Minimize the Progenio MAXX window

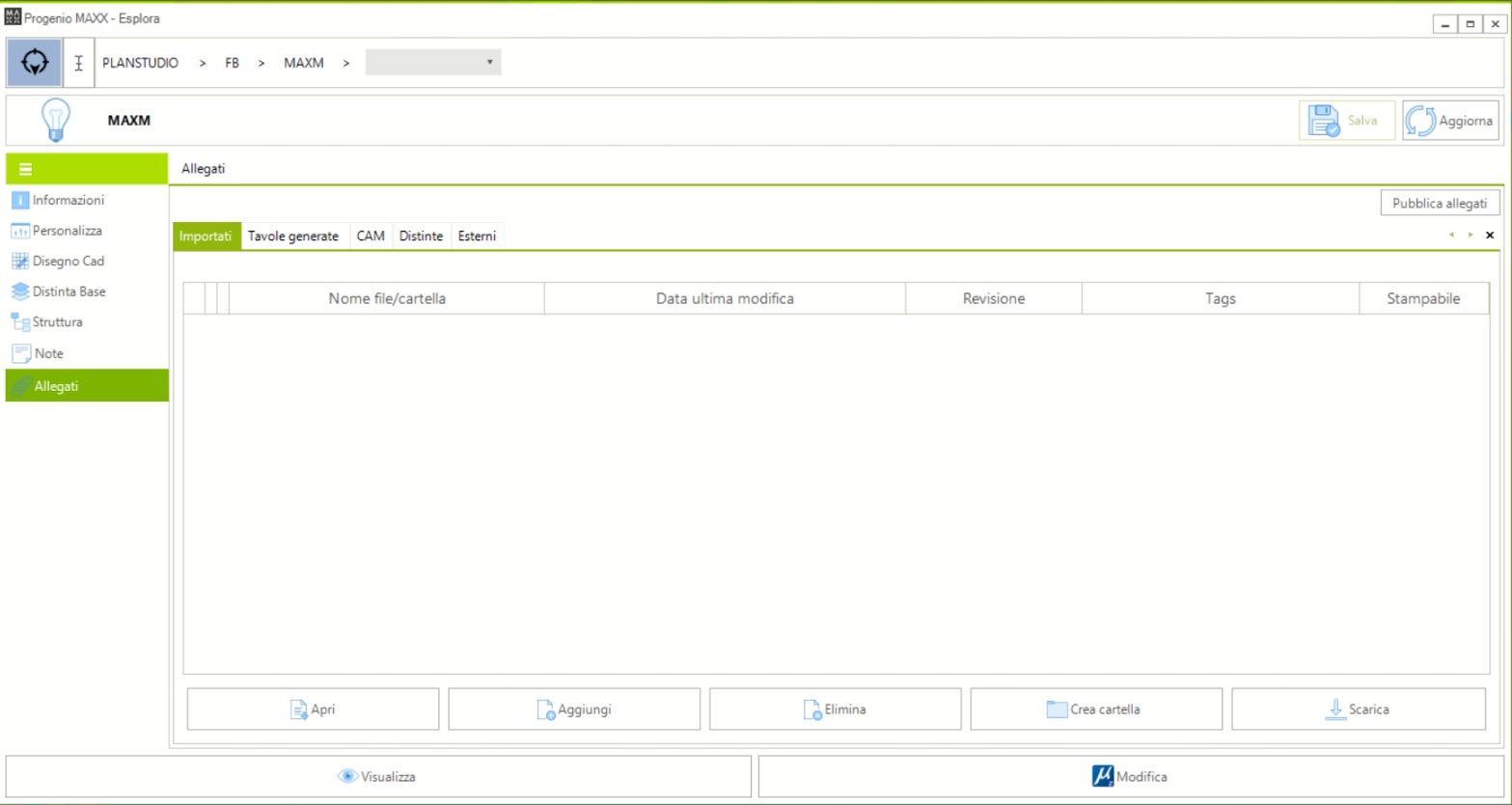point(1444,24)
